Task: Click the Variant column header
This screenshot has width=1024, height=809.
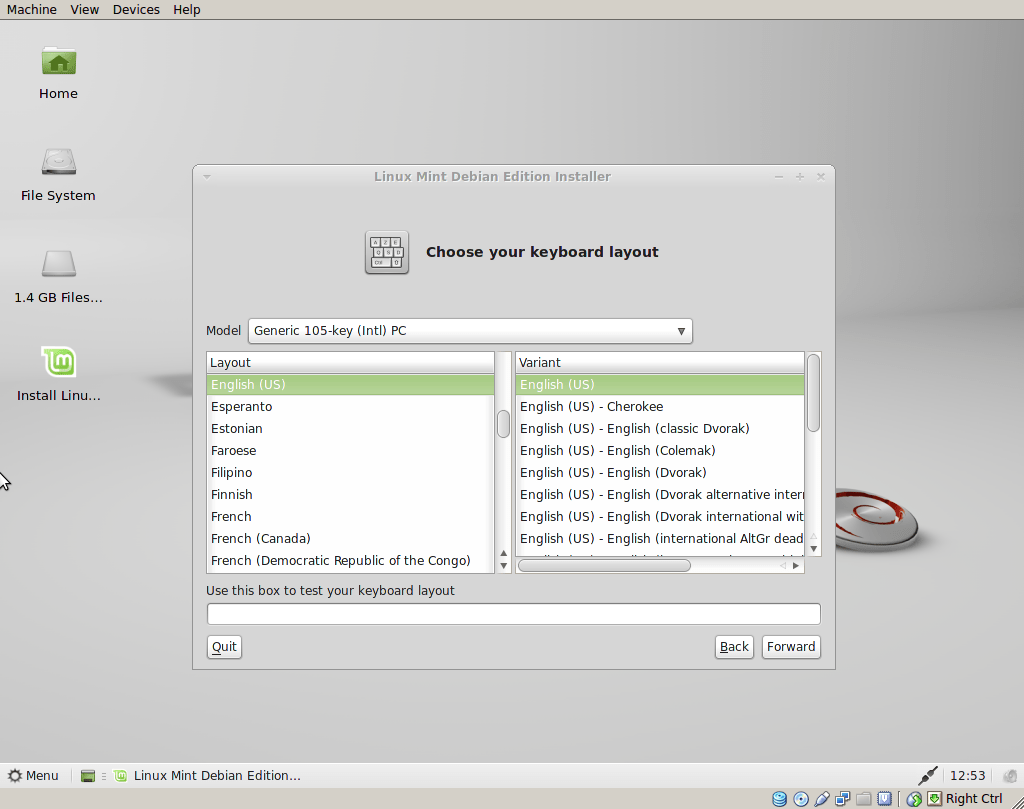Action: (x=660, y=362)
